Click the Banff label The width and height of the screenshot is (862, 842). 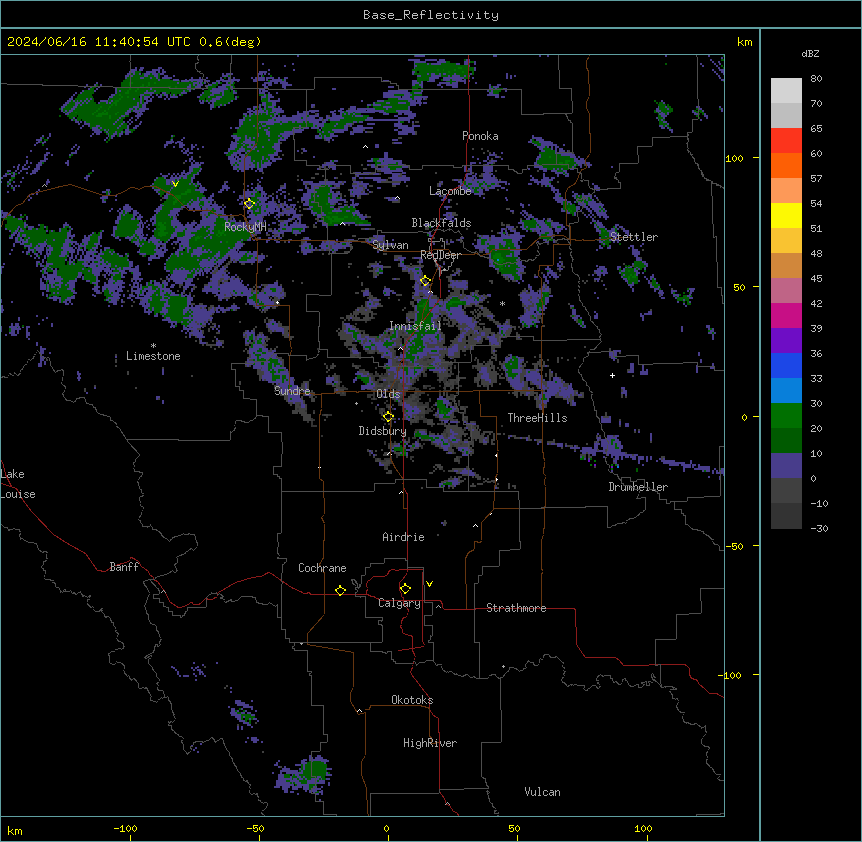click(x=124, y=567)
